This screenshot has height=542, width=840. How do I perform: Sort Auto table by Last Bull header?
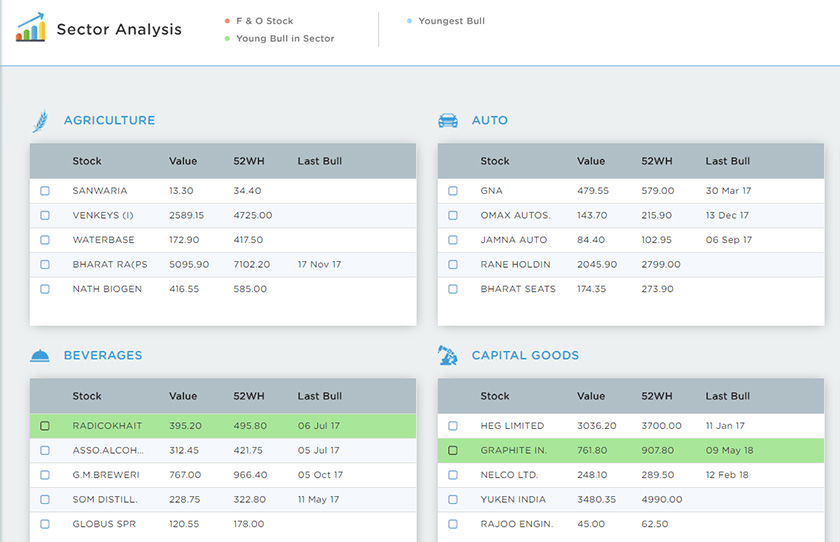point(728,161)
